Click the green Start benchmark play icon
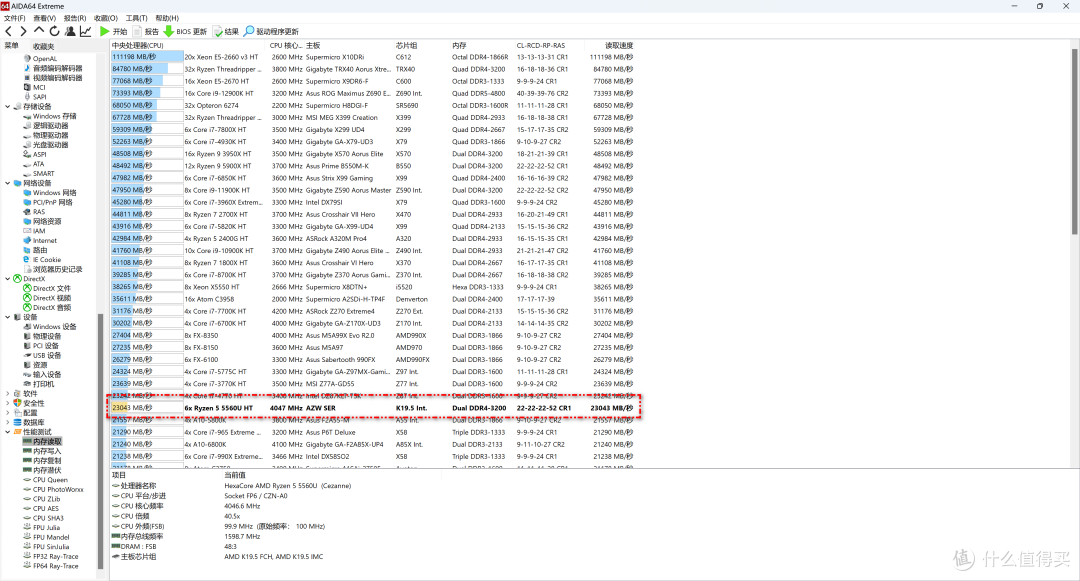This screenshot has width=1080, height=581. (105, 31)
